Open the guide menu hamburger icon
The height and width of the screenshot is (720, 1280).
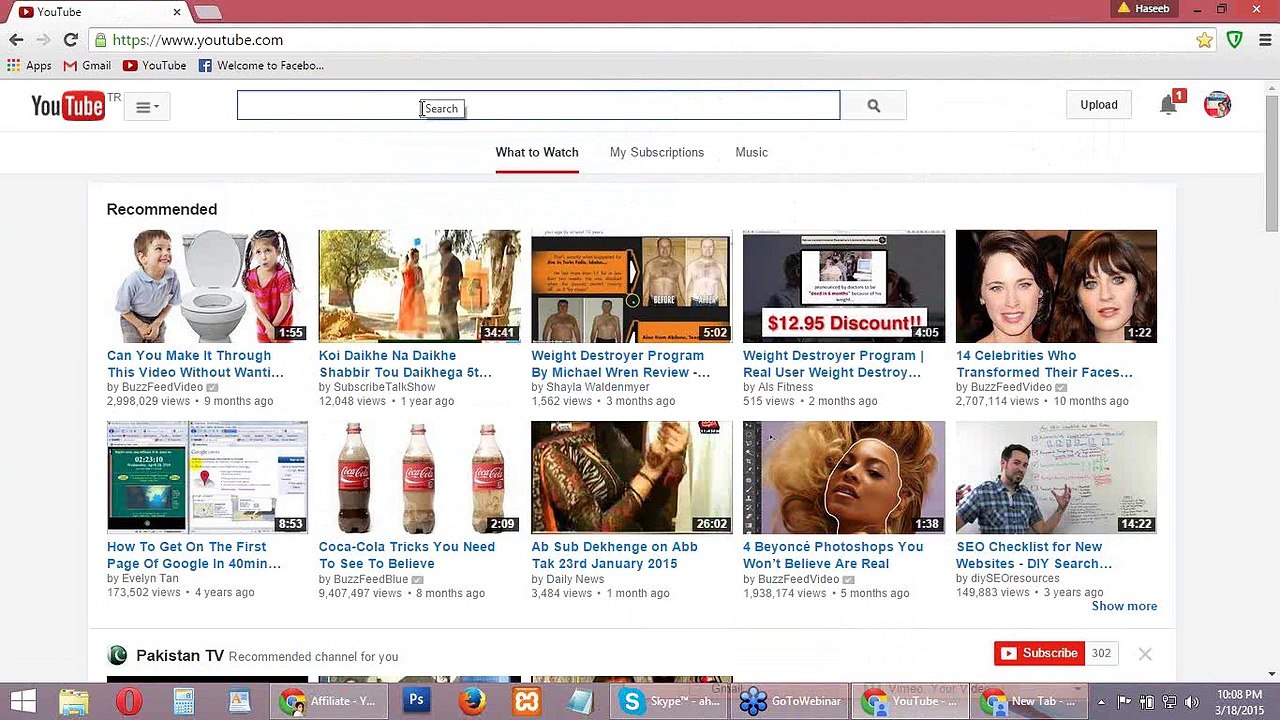point(147,107)
